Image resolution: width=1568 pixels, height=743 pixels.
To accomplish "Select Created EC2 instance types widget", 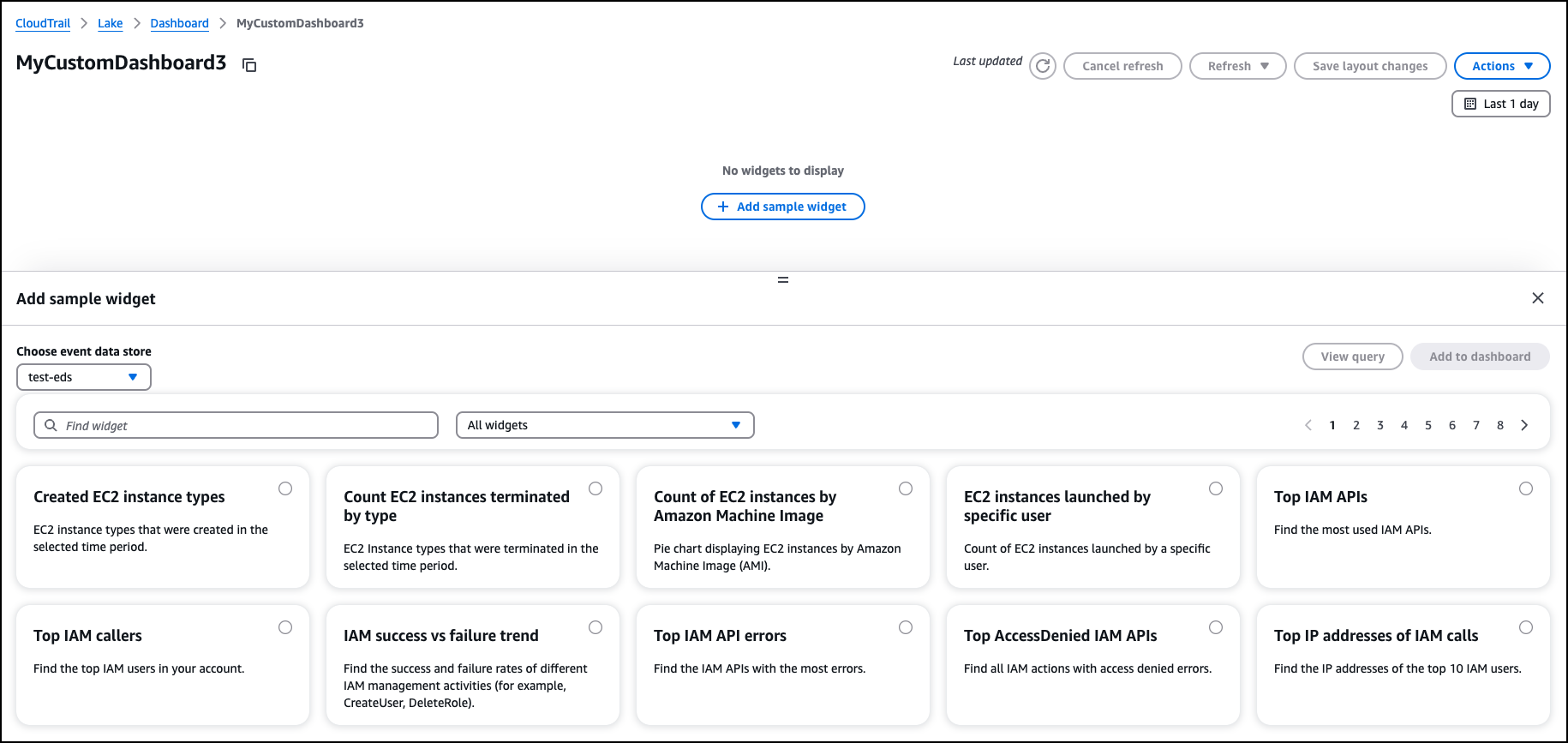I will pos(285,488).
